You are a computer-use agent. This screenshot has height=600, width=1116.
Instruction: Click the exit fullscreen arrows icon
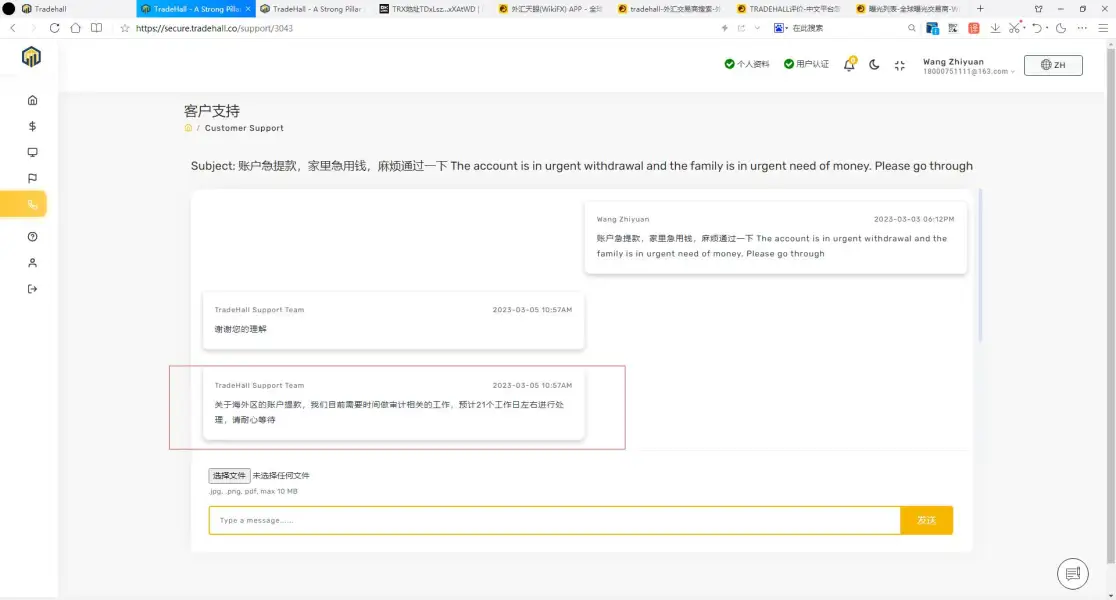pos(900,65)
